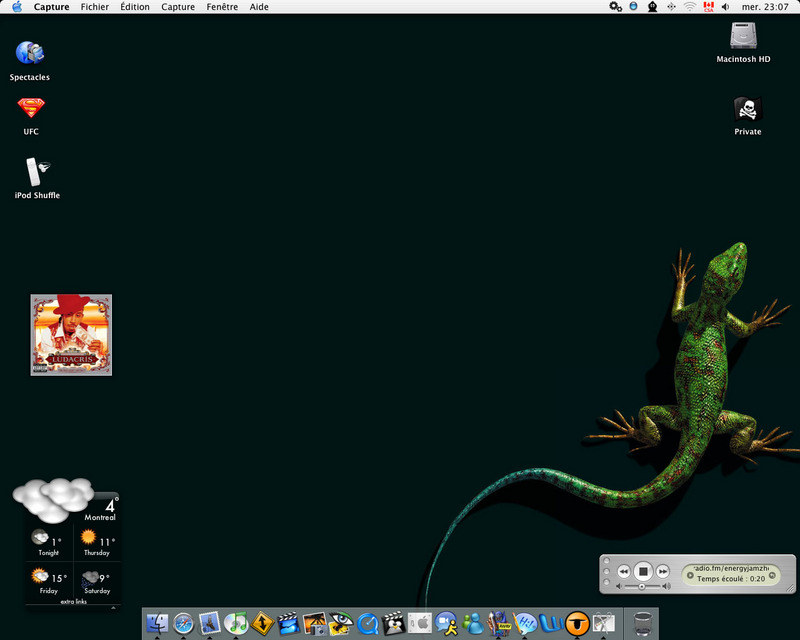Skip to next track in player

pyautogui.click(x=663, y=571)
